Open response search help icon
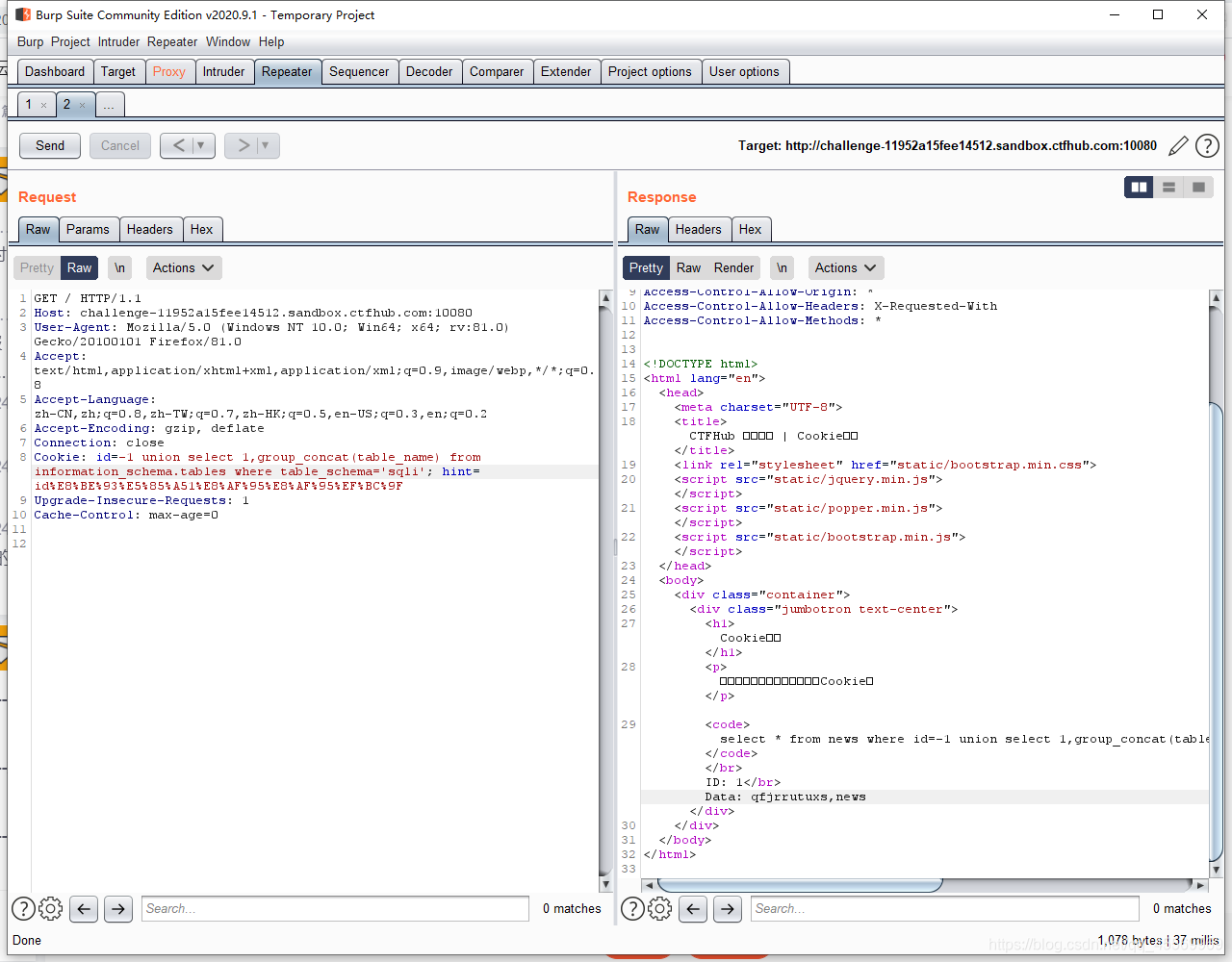The width and height of the screenshot is (1232, 962). [632, 908]
